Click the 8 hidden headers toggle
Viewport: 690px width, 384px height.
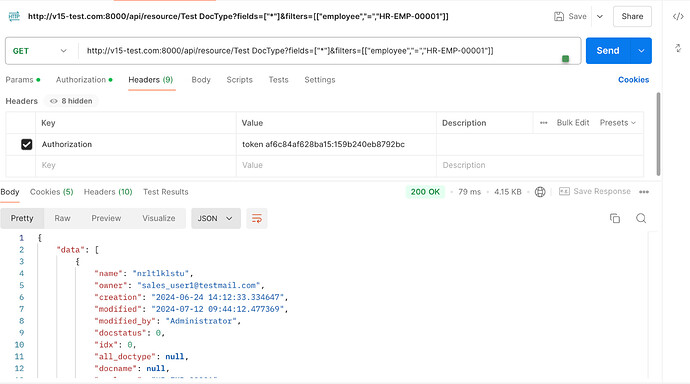click(x=71, y=101)
